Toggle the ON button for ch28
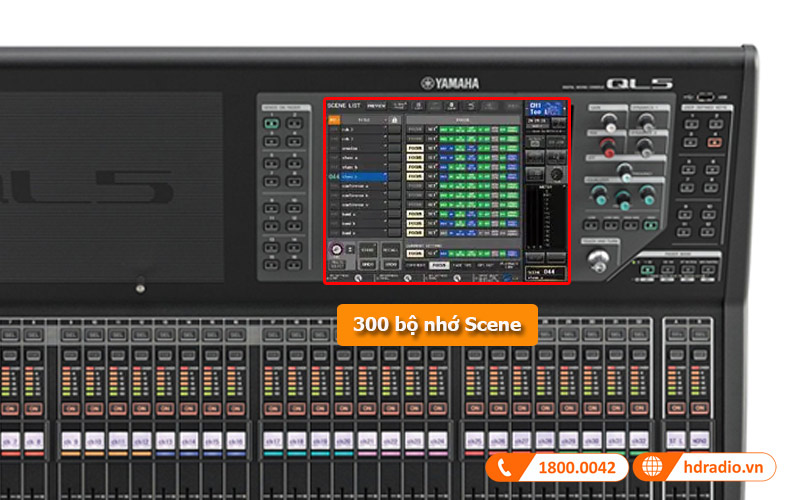800x500 pixels. [x=545, y=408]
